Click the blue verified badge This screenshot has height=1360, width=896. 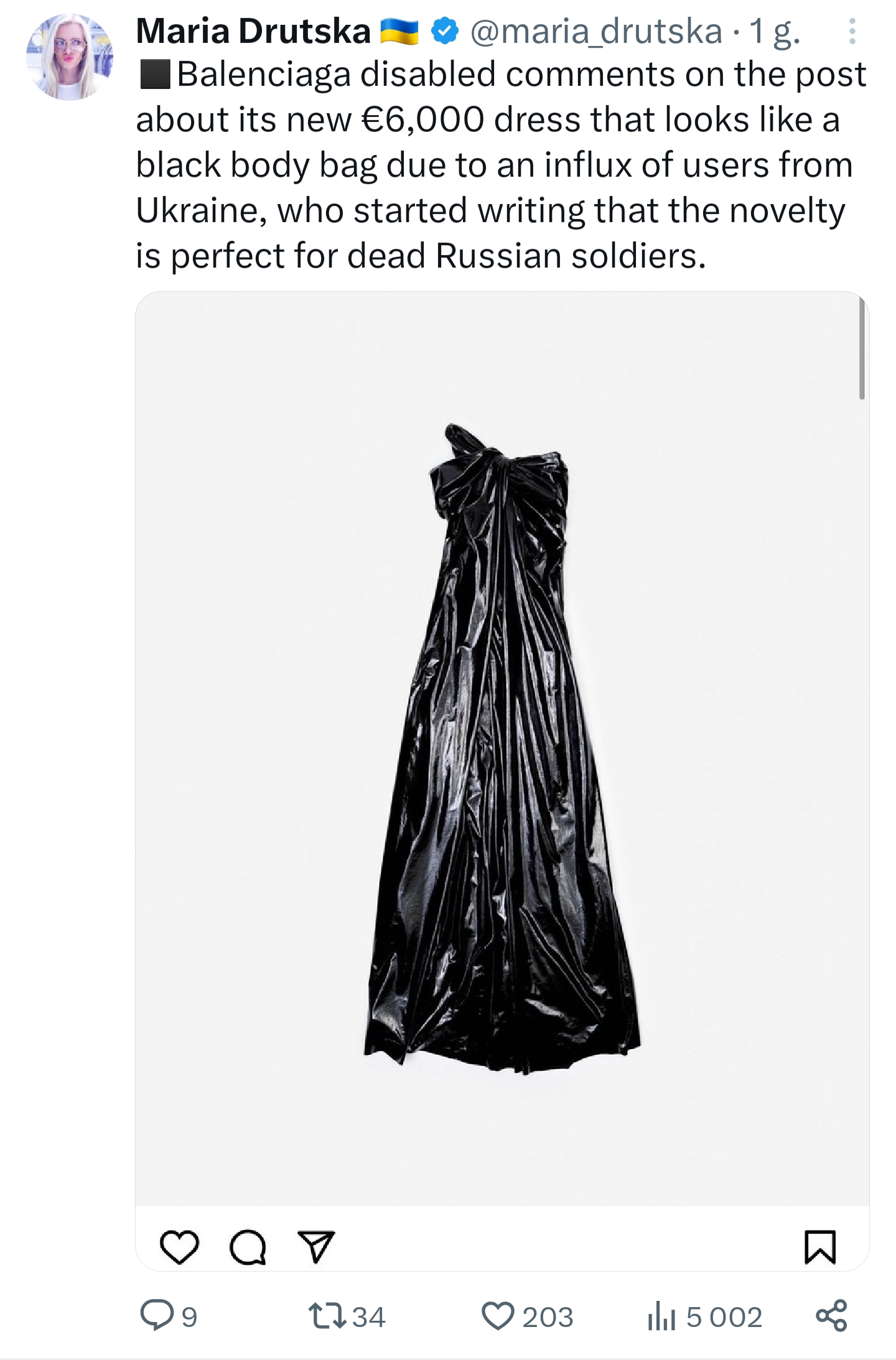[x=444, y=32]
